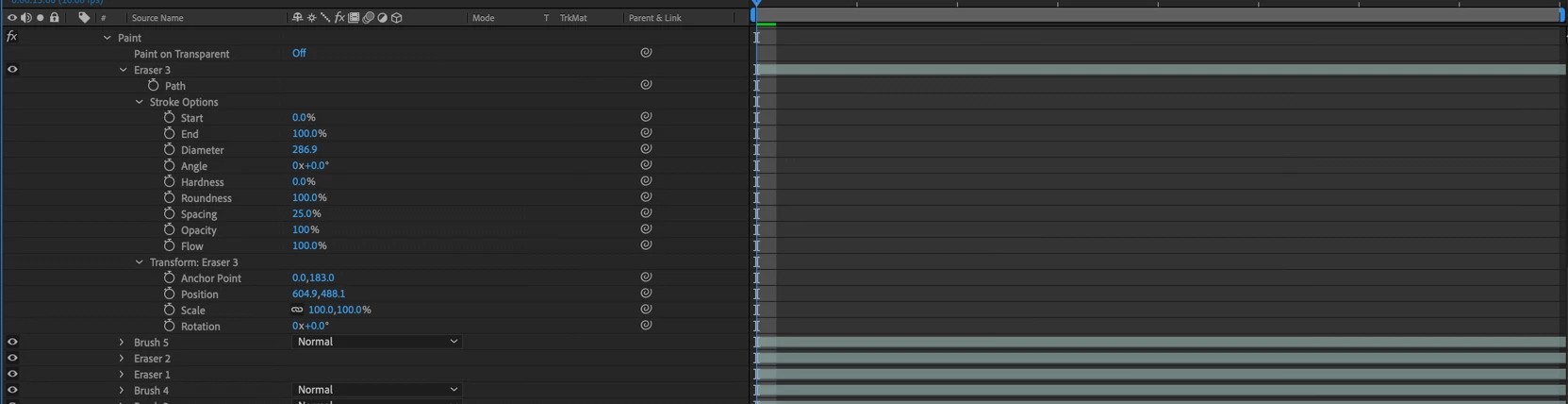Enable the Position stopwatch

(x=169, y=294)
